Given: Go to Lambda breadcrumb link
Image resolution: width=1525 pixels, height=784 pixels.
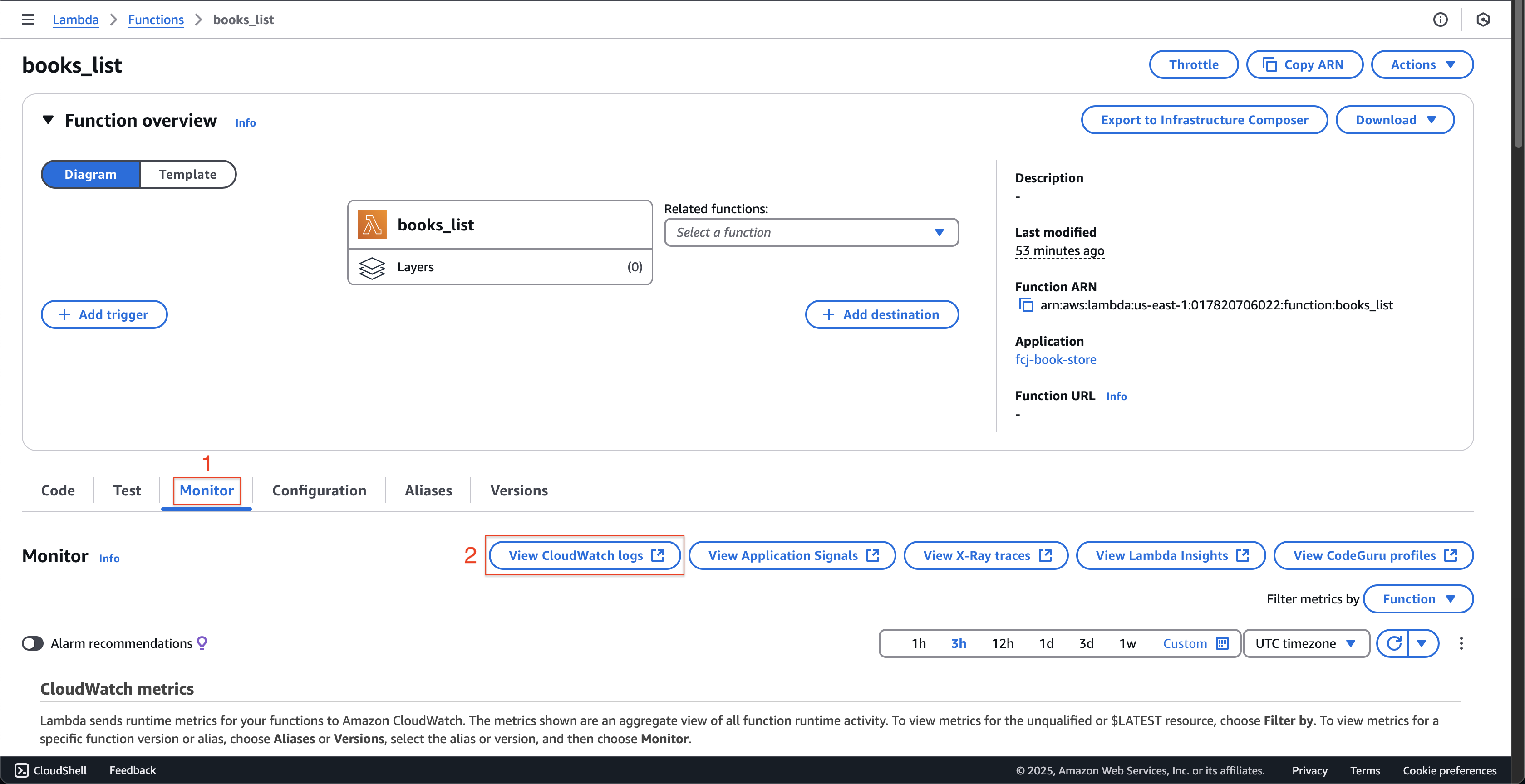Looking at the screenshot, I should (x=75, y=20).
